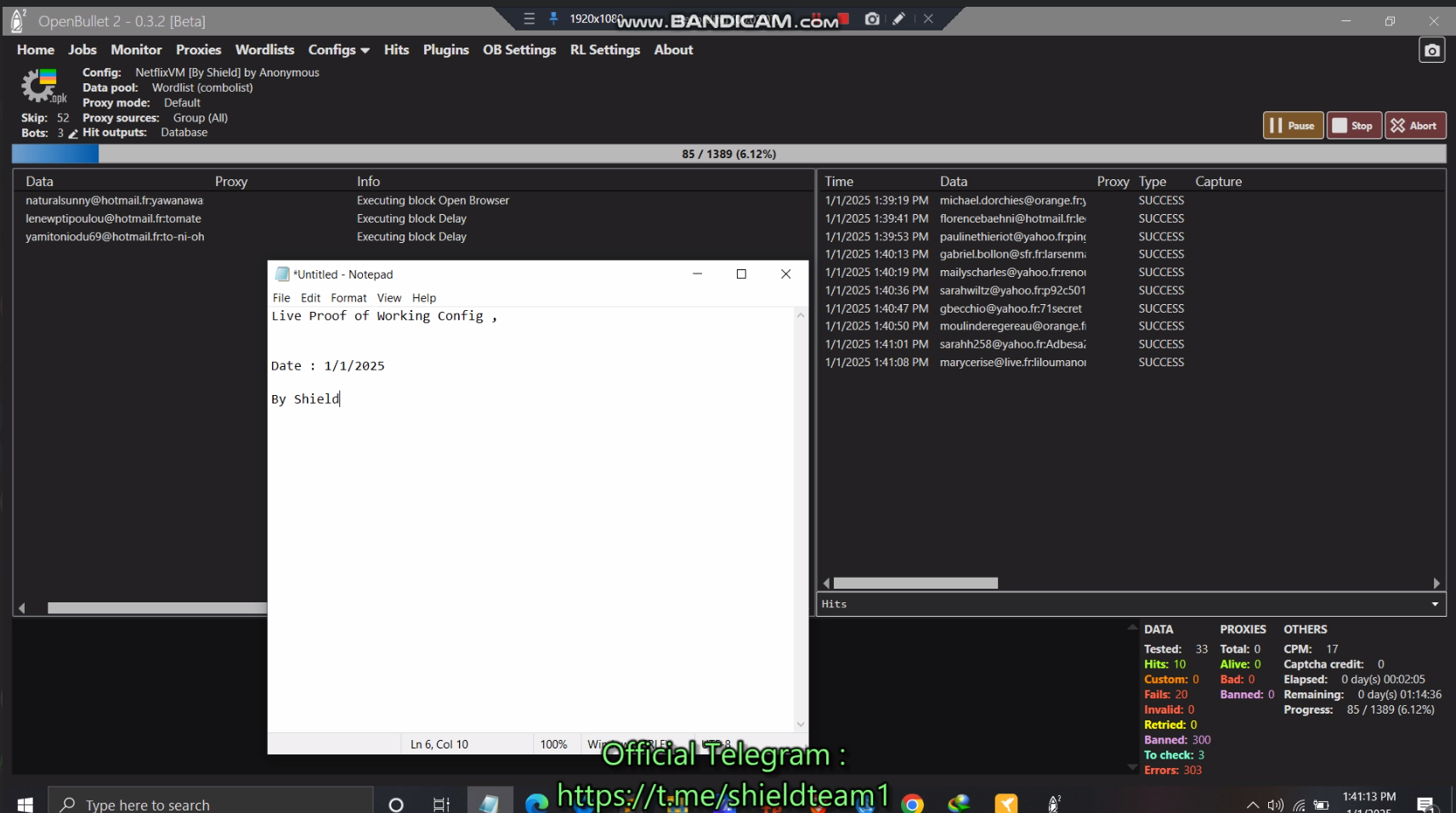Viewport: 1456px width, 813px height.
Task: Open the volume control in system tray
Action: [x=1275, y=805]
